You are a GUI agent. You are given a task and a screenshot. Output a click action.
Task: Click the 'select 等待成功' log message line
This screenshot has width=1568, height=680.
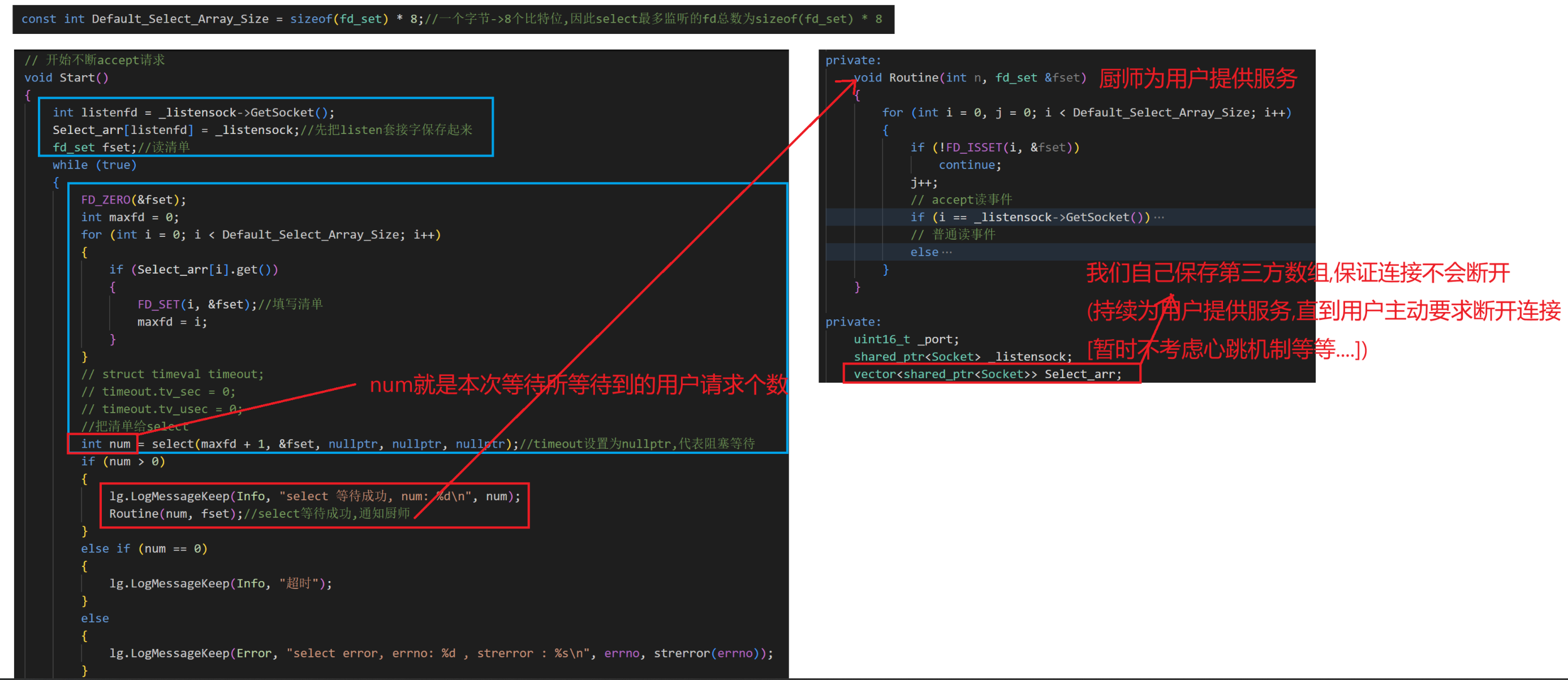tap(315, 496)
